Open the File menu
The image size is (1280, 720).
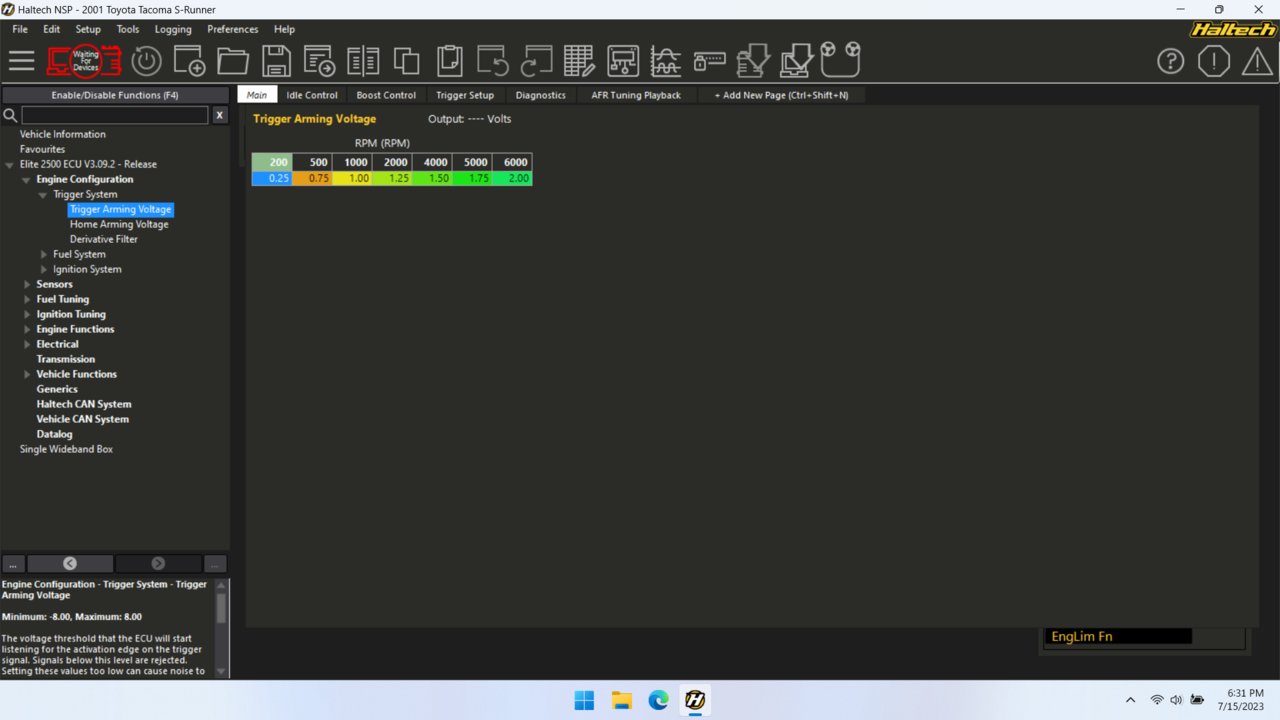coord(20,29)
